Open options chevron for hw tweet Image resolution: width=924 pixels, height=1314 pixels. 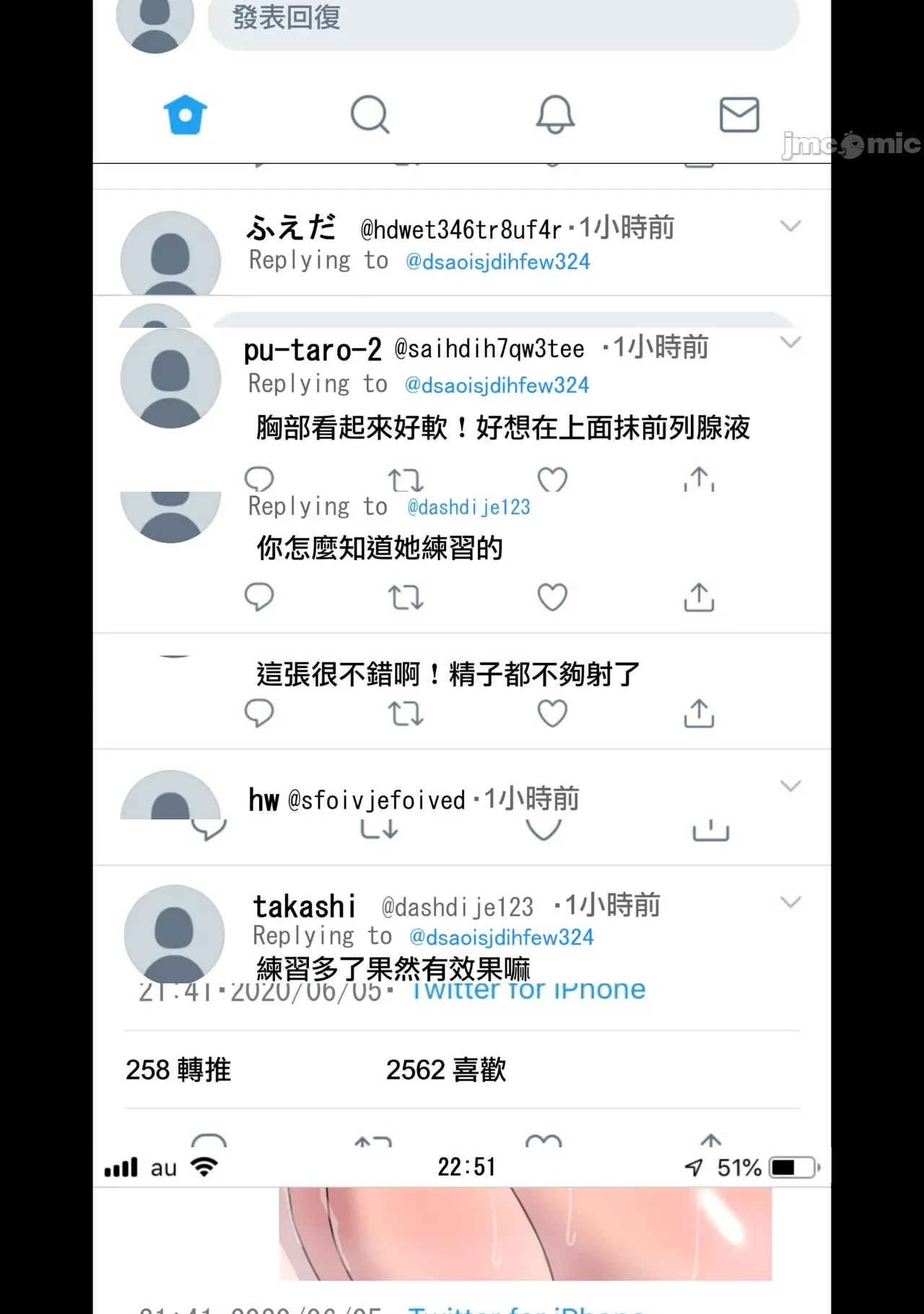(791, 786)
